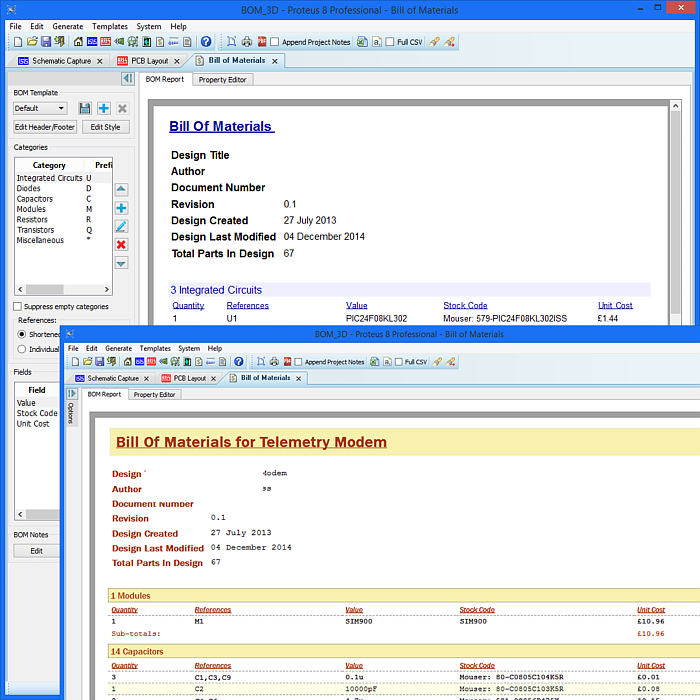Check the Full CSV option in the top toolbar
Viewport: 700px width, 700px height.
391,42
